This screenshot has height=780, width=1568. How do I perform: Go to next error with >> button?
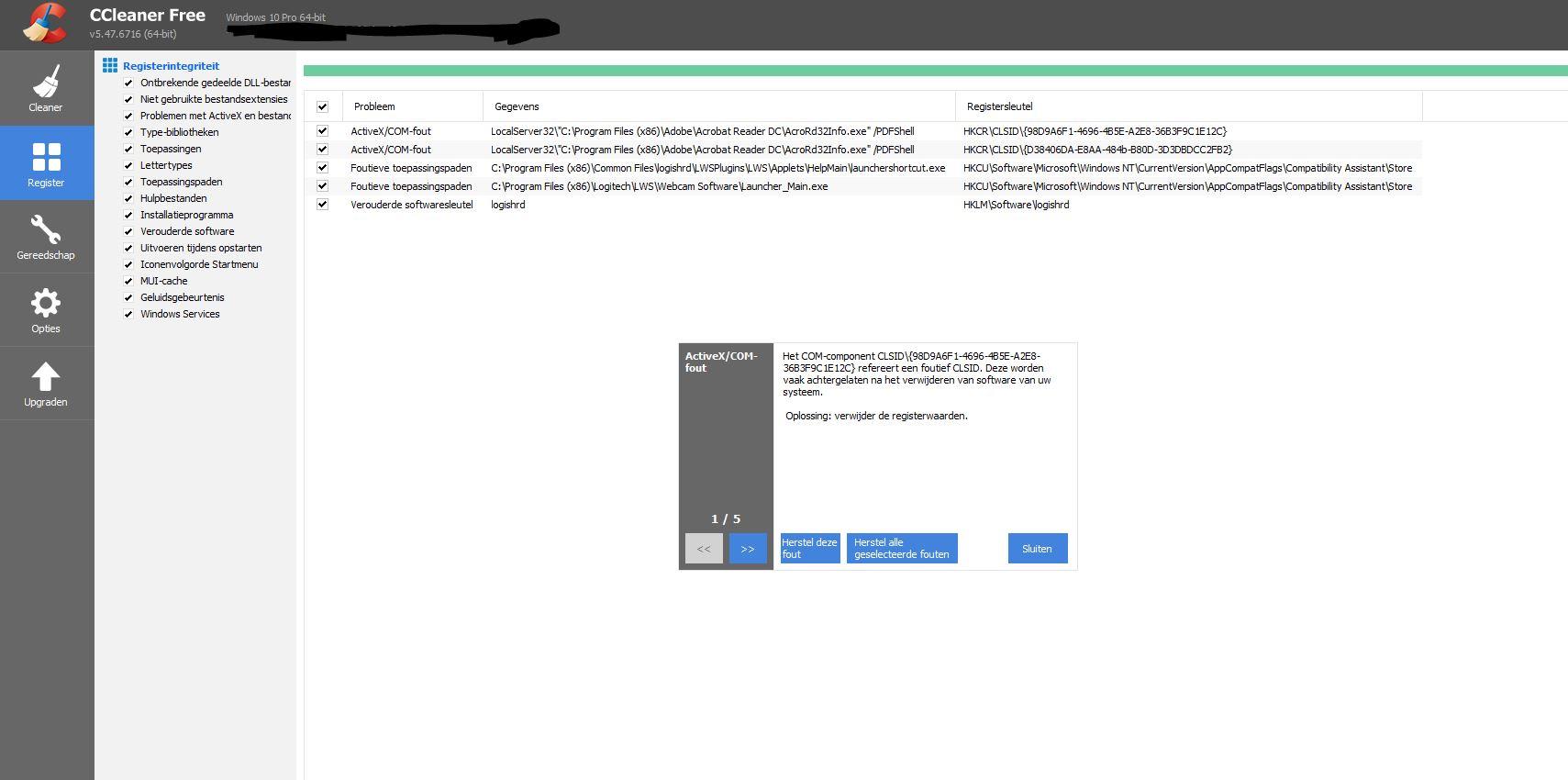[x=748, y=549]
